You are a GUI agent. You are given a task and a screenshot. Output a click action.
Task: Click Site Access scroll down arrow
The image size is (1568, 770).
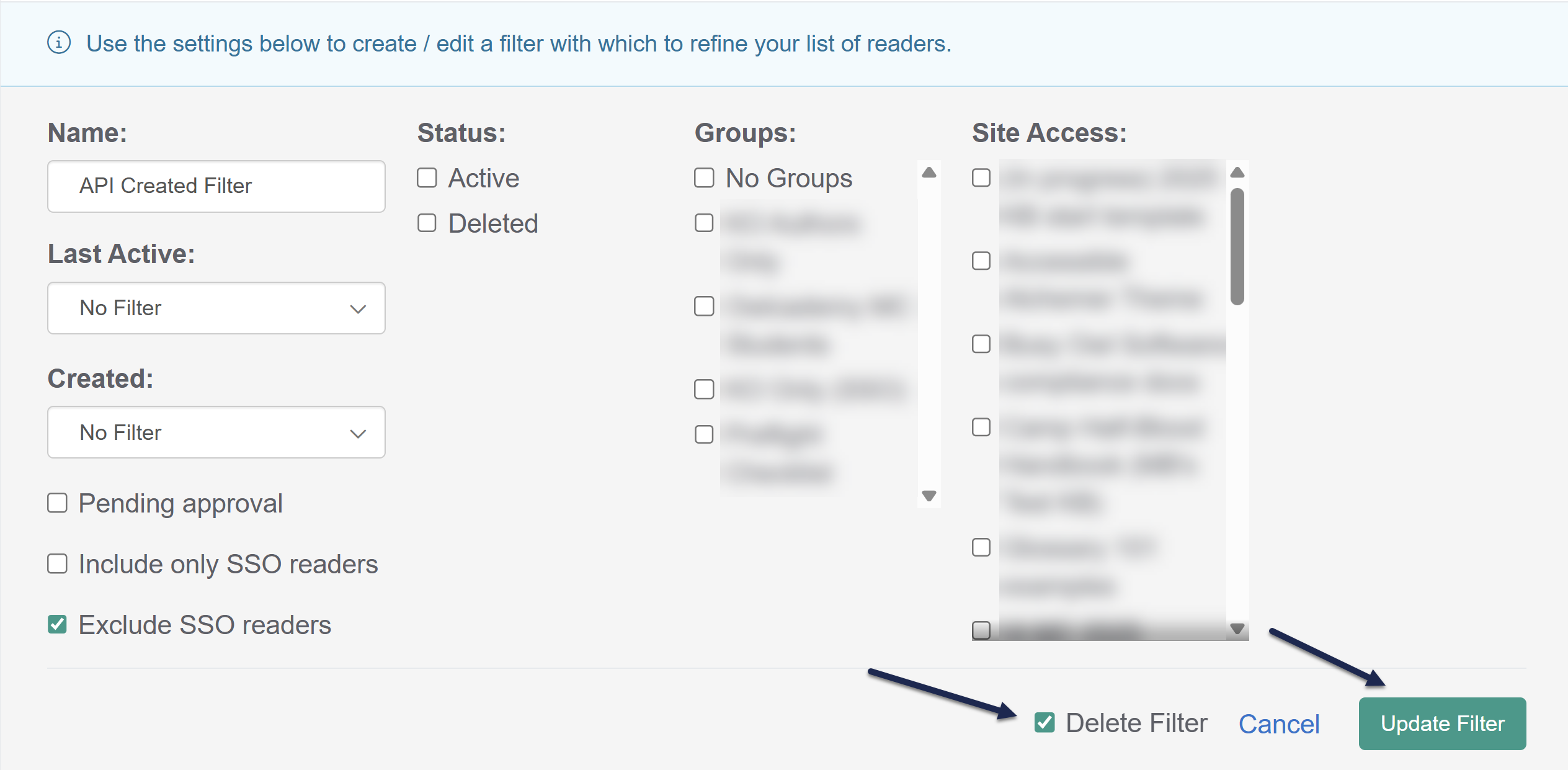pos(1237,629)
